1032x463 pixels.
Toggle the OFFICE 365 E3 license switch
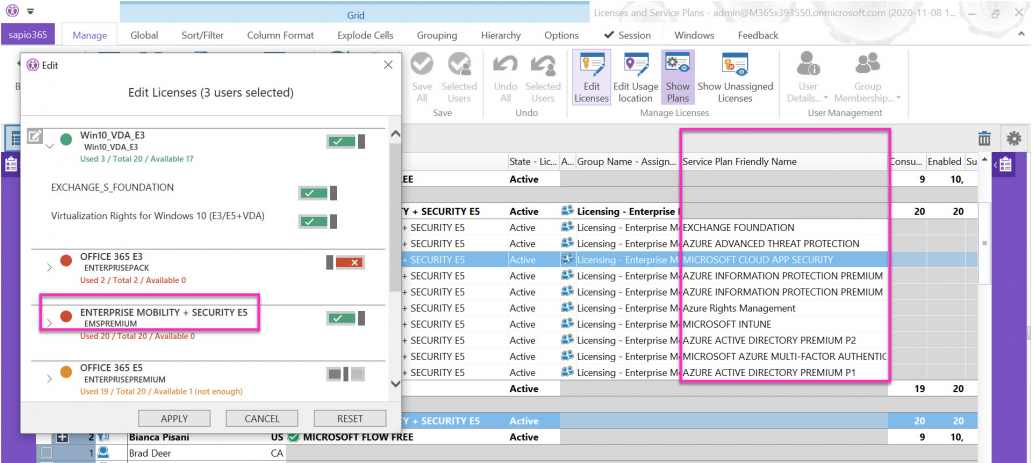(346, 263)
